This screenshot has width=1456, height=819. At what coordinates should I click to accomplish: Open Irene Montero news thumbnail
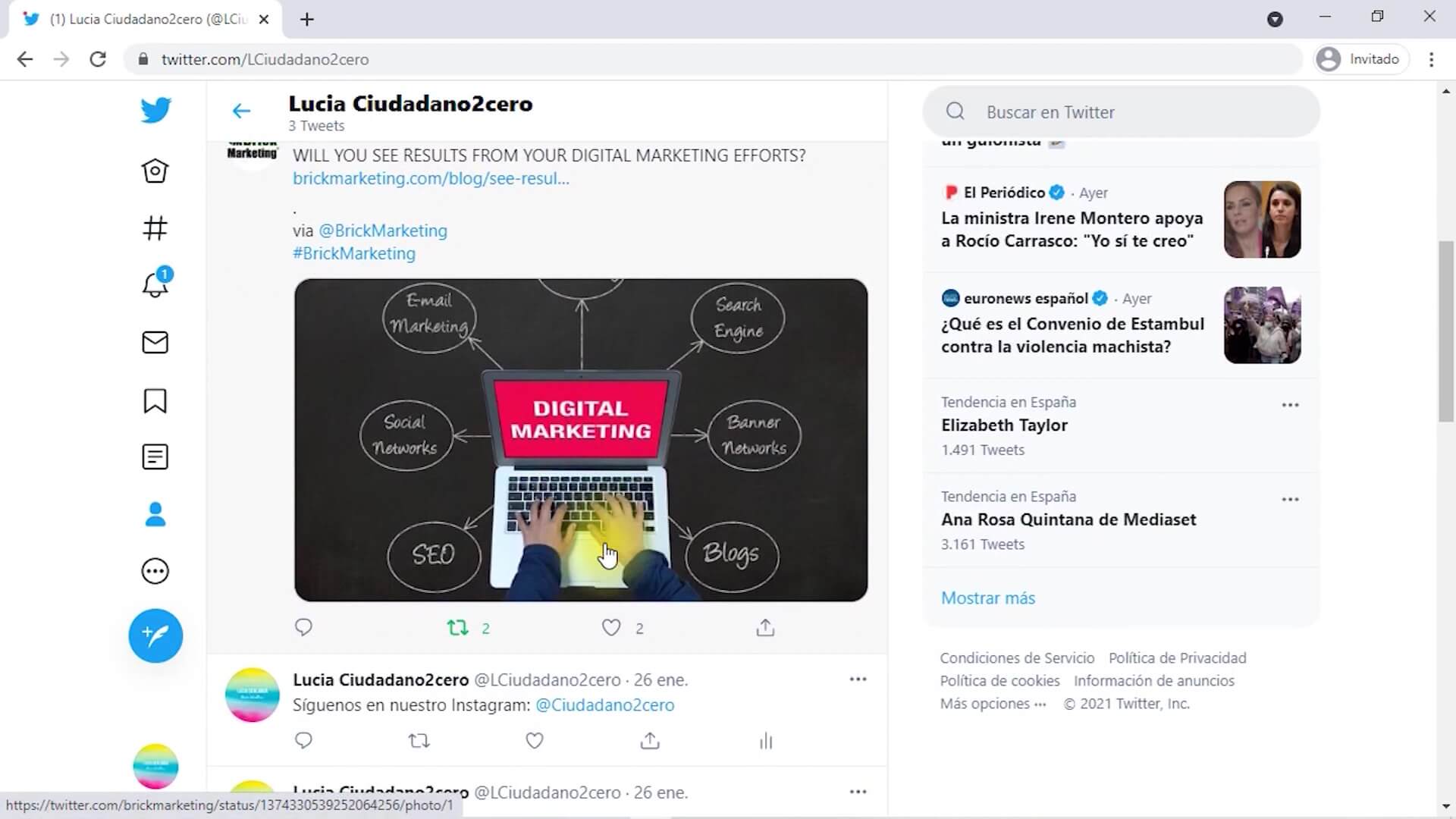tap(1263, 219)
